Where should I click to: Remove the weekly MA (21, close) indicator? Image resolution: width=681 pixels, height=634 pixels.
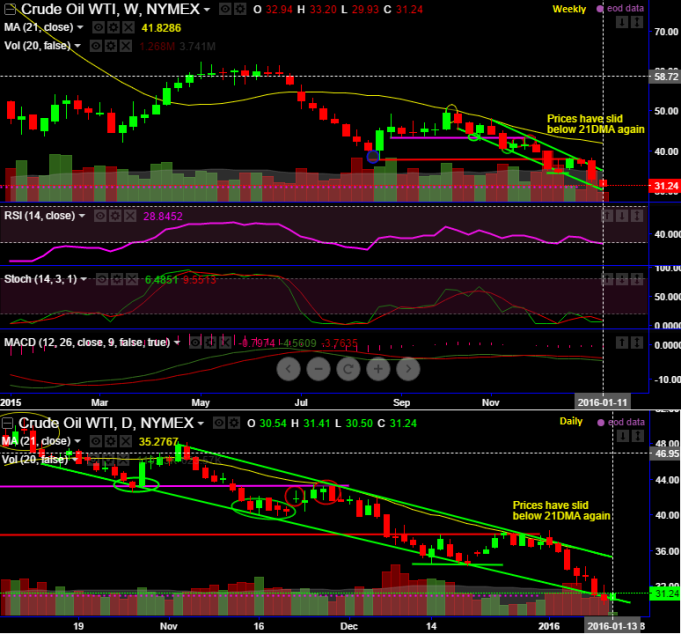point(128,28)
